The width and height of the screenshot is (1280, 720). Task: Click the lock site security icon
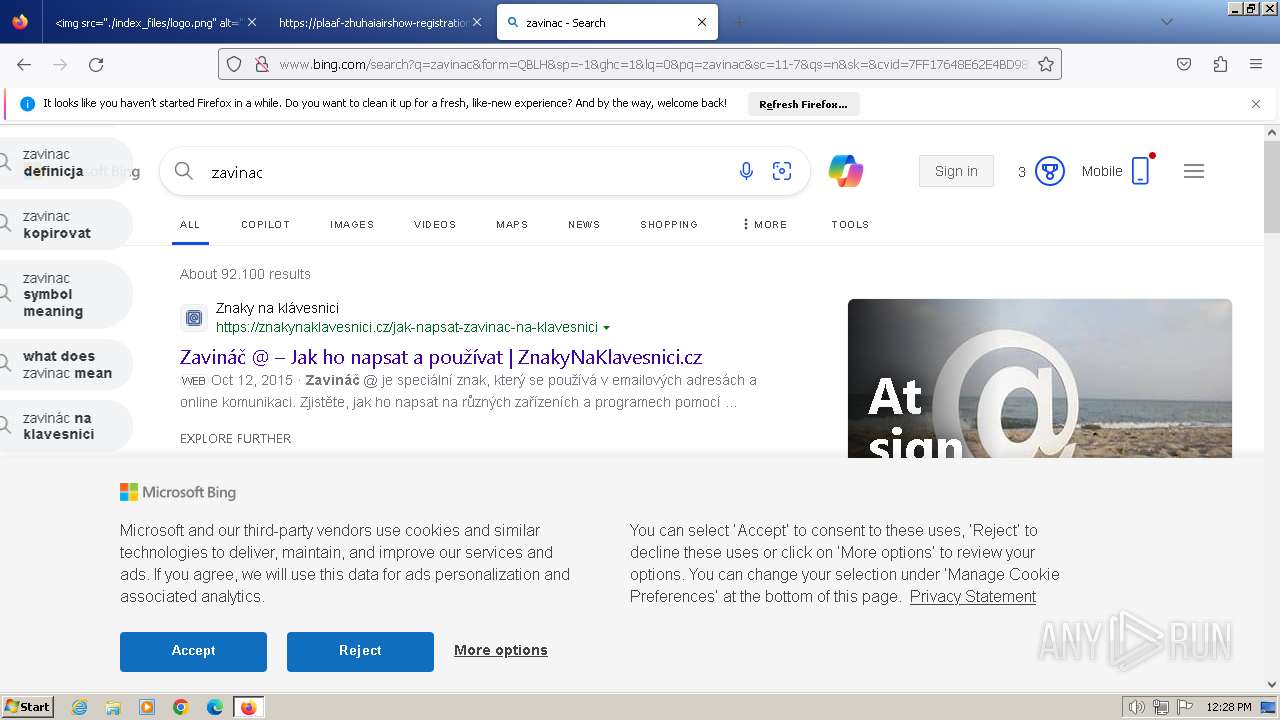pyautogui.click(x=261, y=64)
